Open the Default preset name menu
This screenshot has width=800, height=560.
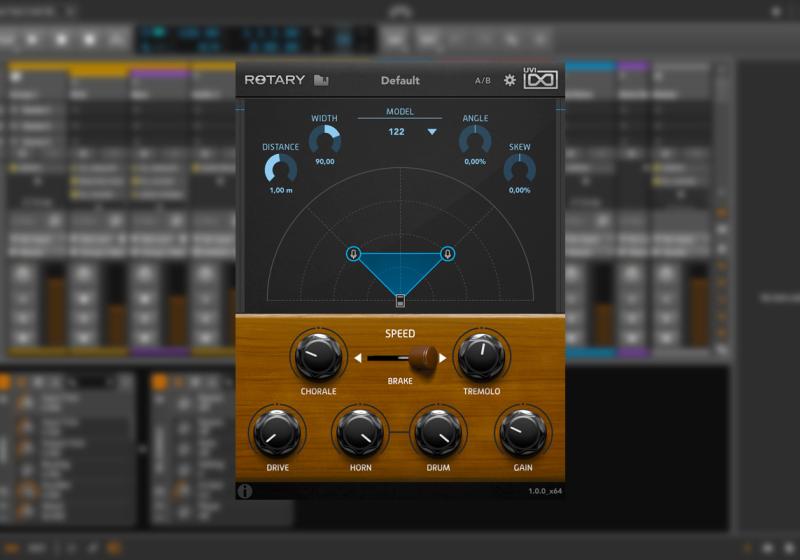[400, 80]
